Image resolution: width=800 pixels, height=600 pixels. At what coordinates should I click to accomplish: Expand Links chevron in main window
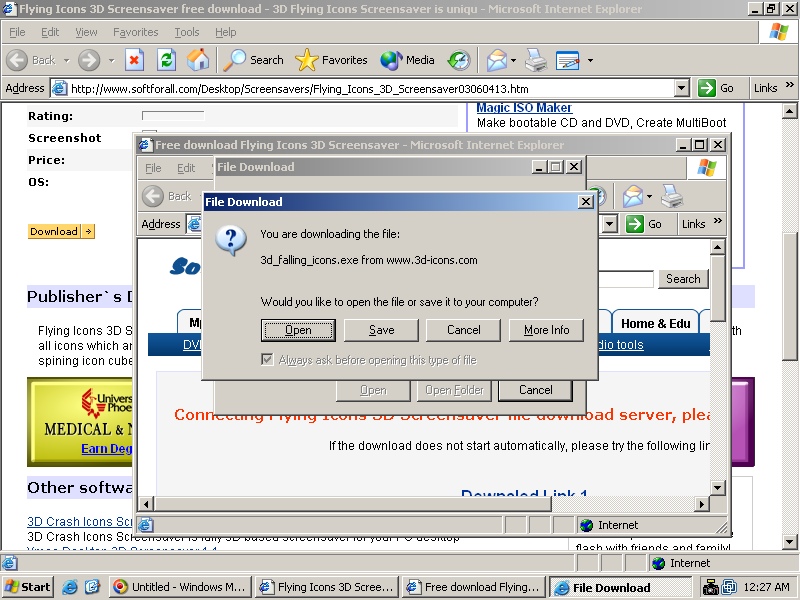tap(789, 85)
